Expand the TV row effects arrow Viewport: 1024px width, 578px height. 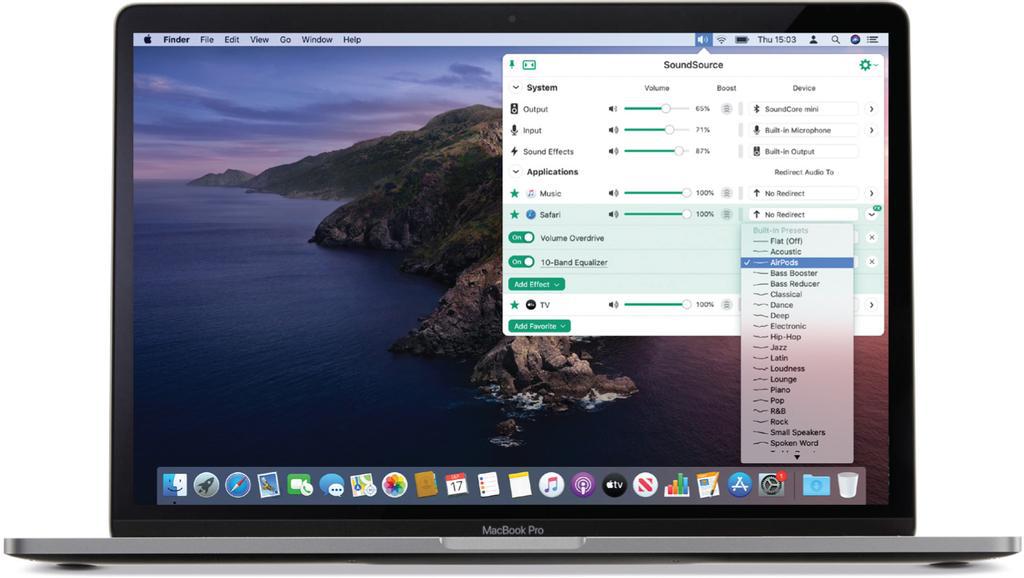tap(872, 305)
